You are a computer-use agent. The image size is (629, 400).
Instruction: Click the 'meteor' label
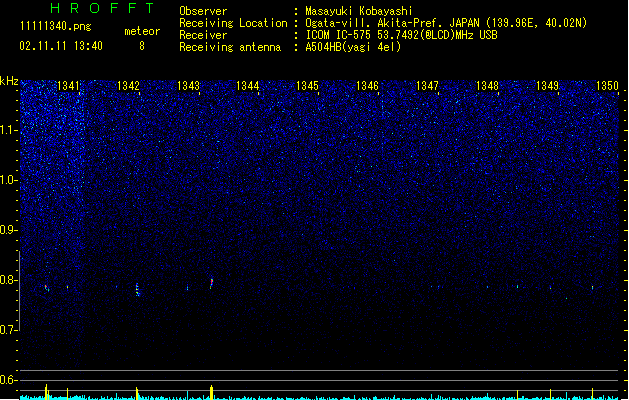click(x=142, y=31)
